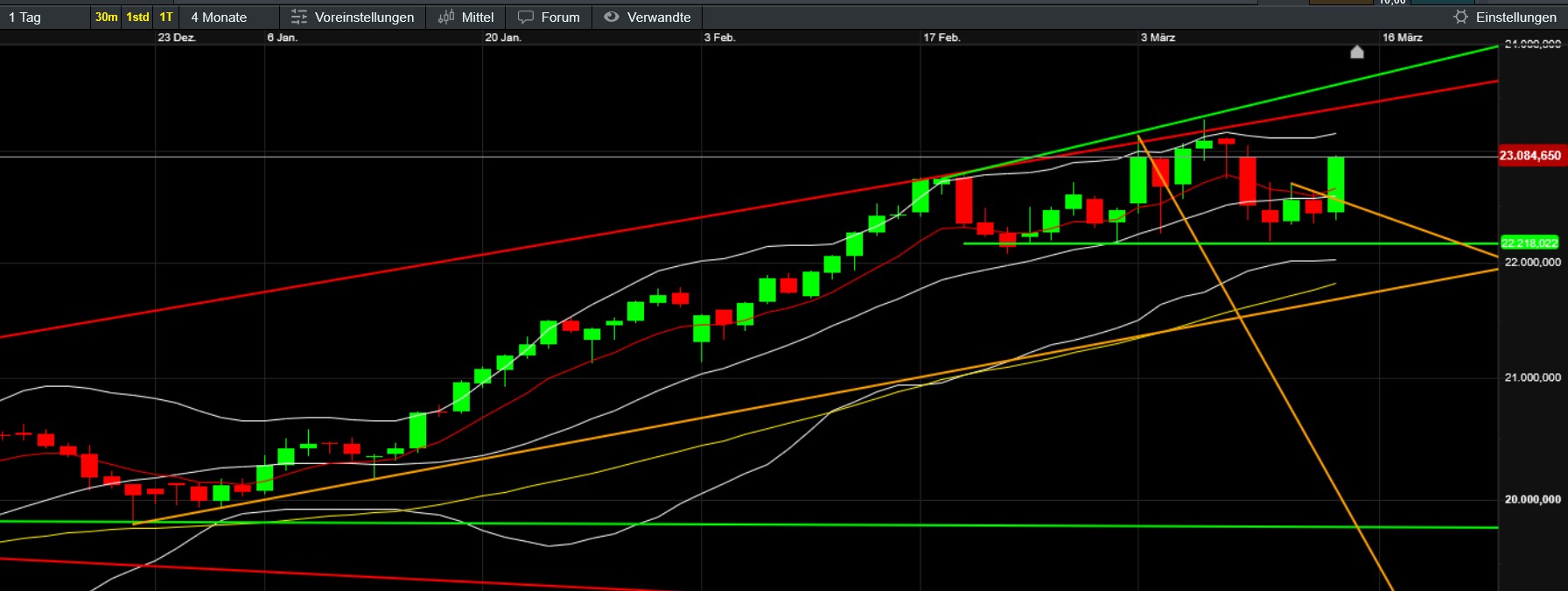Select the 30m interval shortcut
Viewport: 1568px width, 591px height.
(106, 17)
